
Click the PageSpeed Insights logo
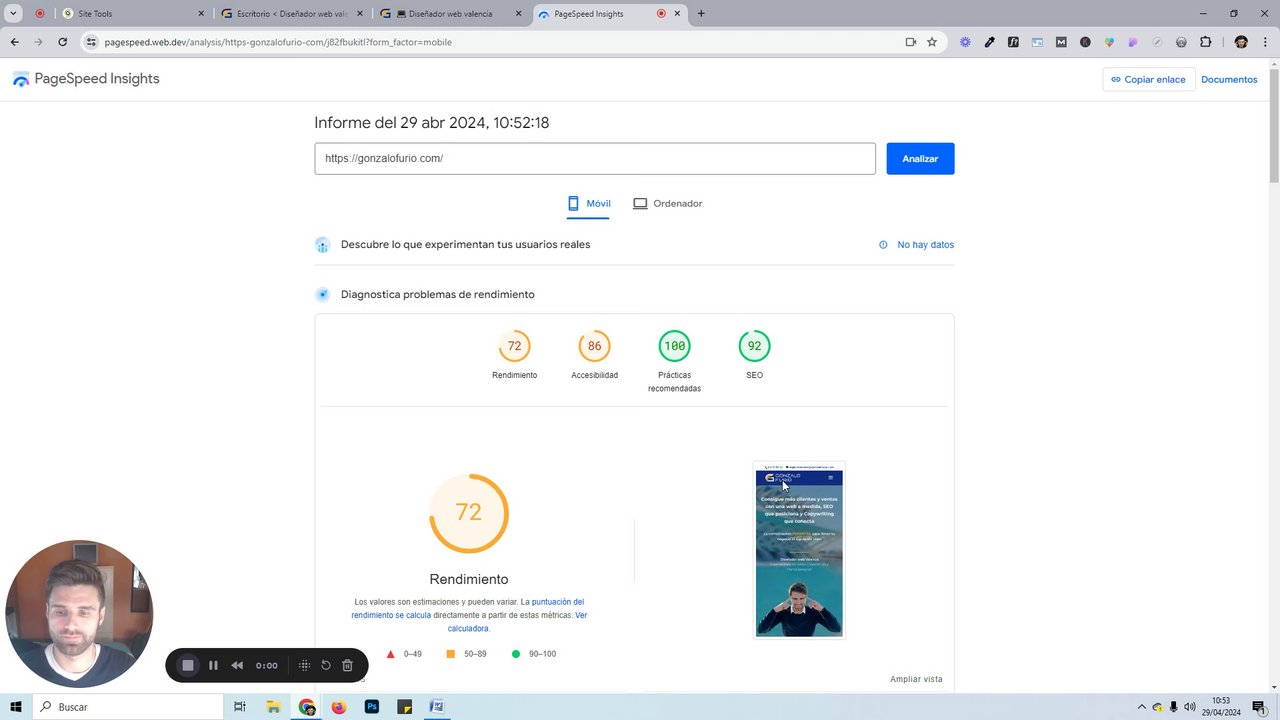coord(86,79)
